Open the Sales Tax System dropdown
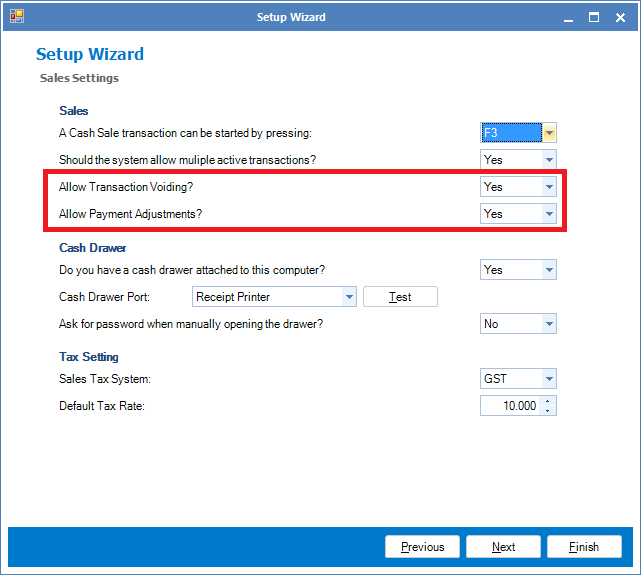641x575 pixels. (549, 379)
